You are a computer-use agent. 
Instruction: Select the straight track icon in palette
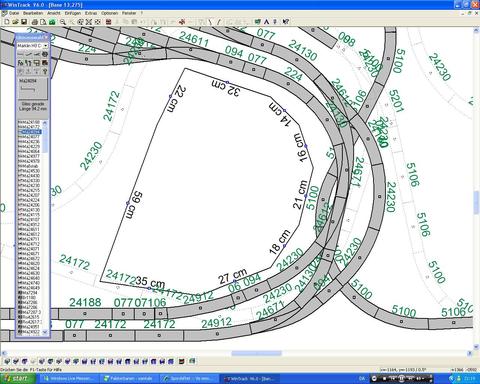[21, 54]
